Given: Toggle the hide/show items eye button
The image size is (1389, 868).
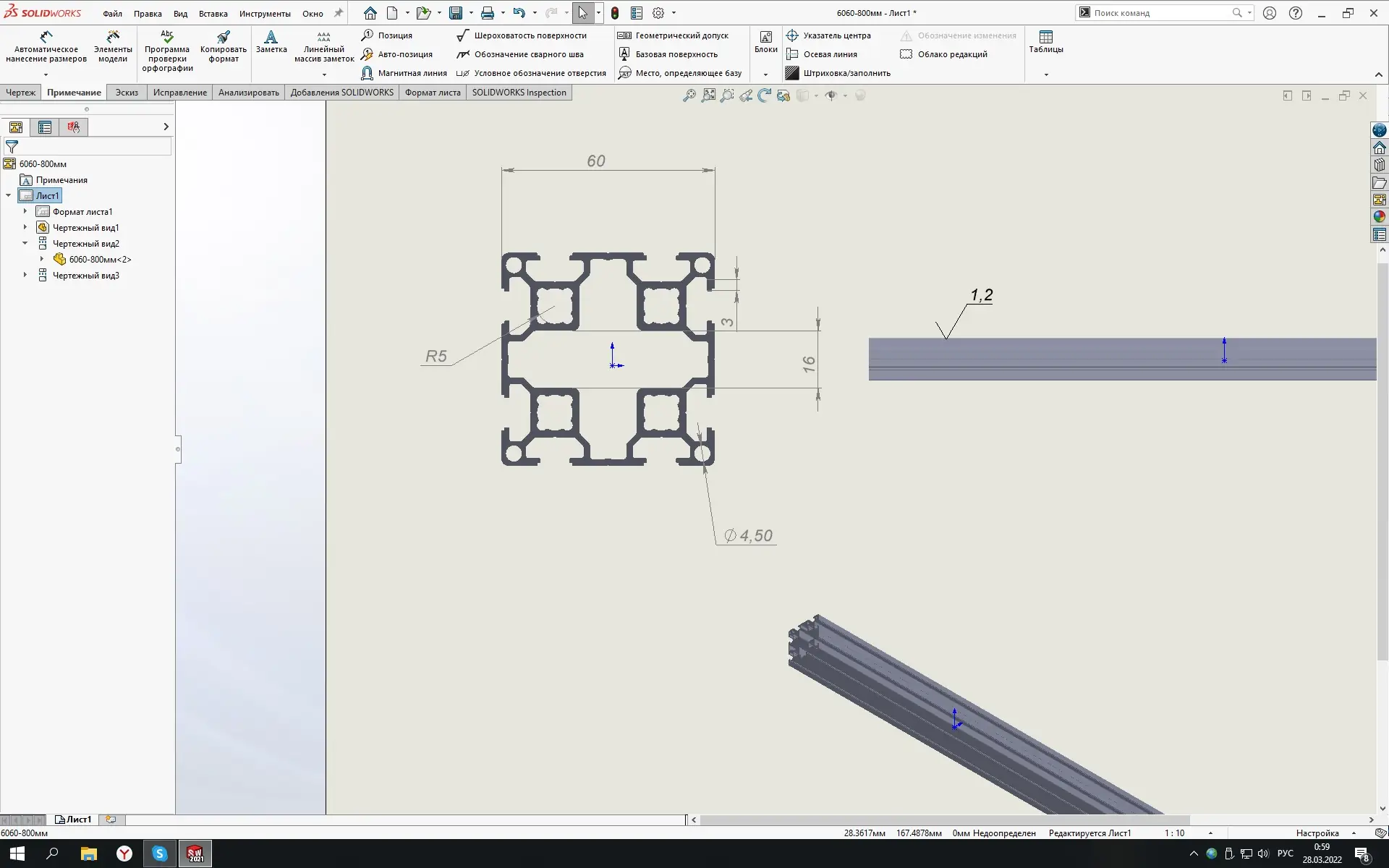Looking at the screenshot, I should 831,95.
